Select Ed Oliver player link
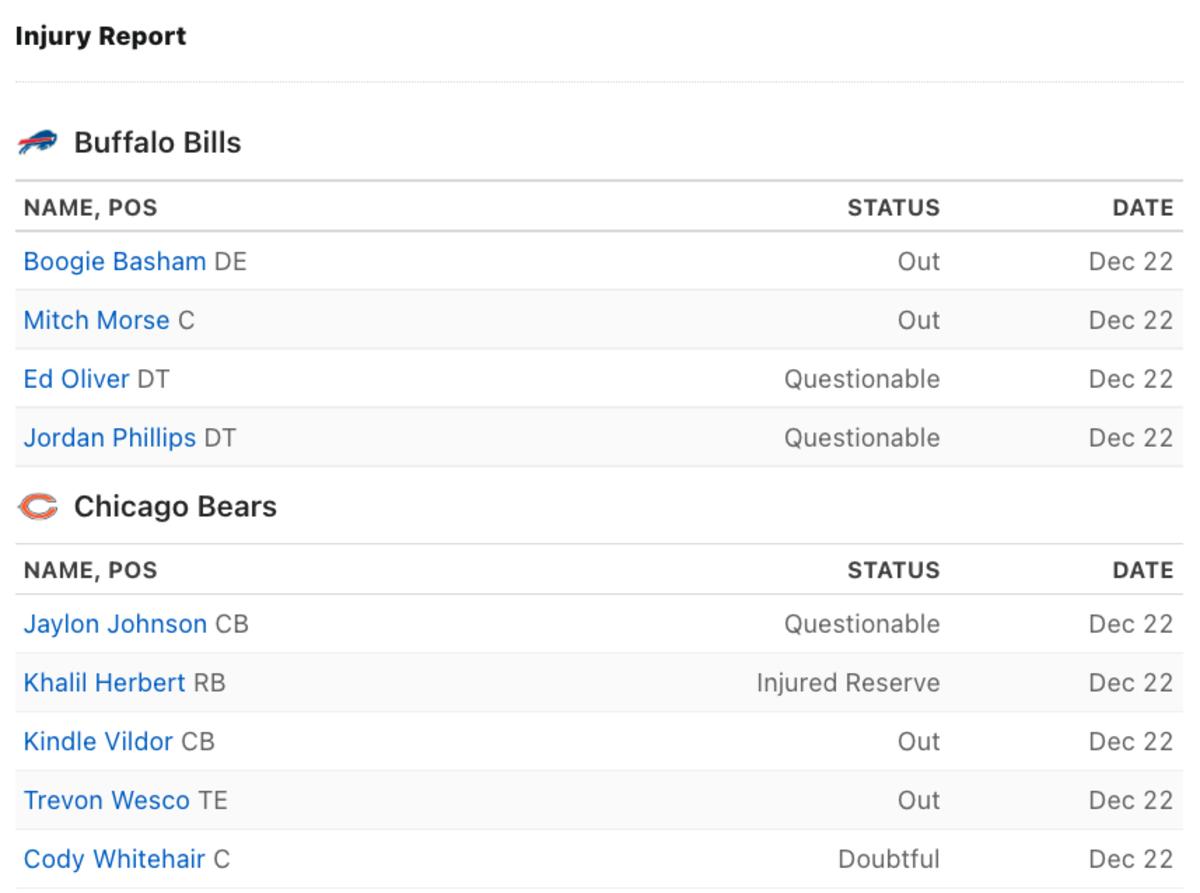The width and height of the screenshot is (1200, 893). 76,379
